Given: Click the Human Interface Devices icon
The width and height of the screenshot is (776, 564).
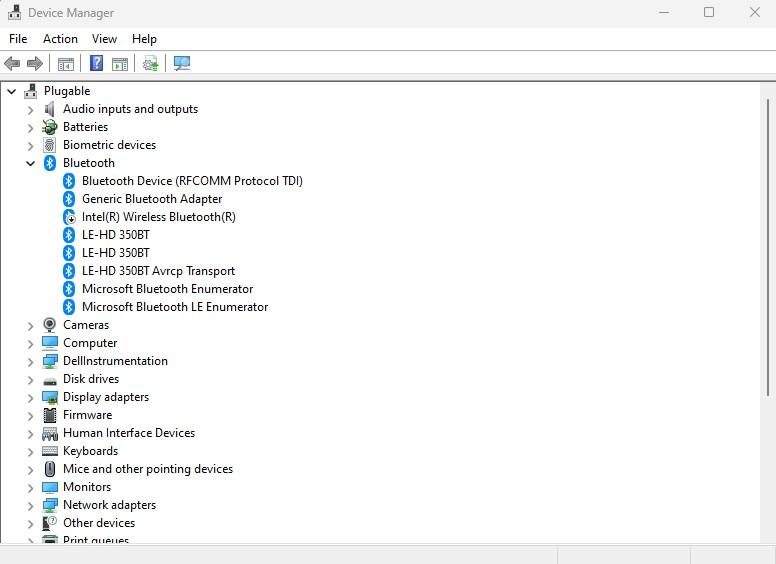Looking at the screenshot, I should pos(49,433).
